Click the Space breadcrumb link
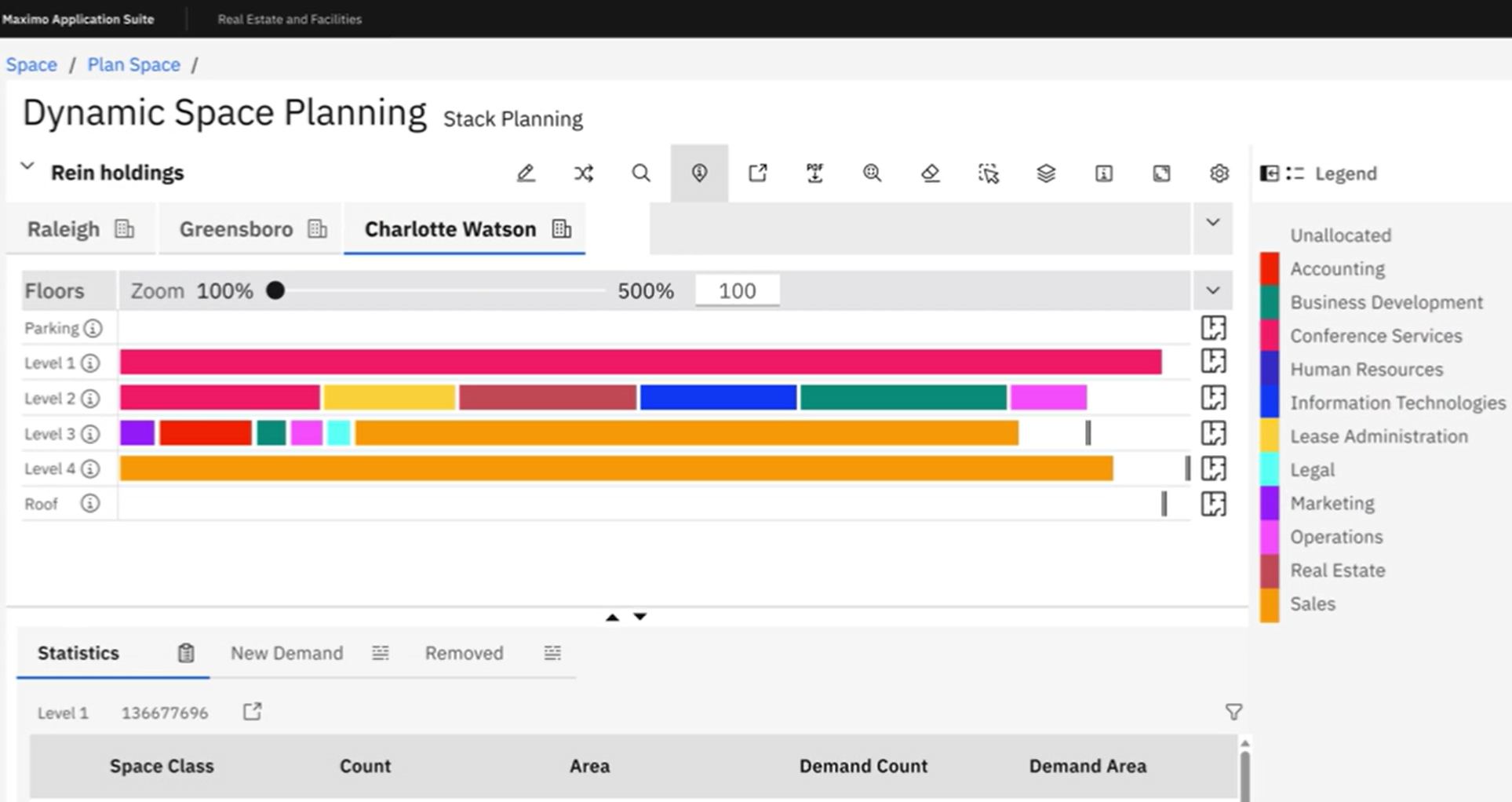Viewport: 1512px width, 802px height. 31,64
